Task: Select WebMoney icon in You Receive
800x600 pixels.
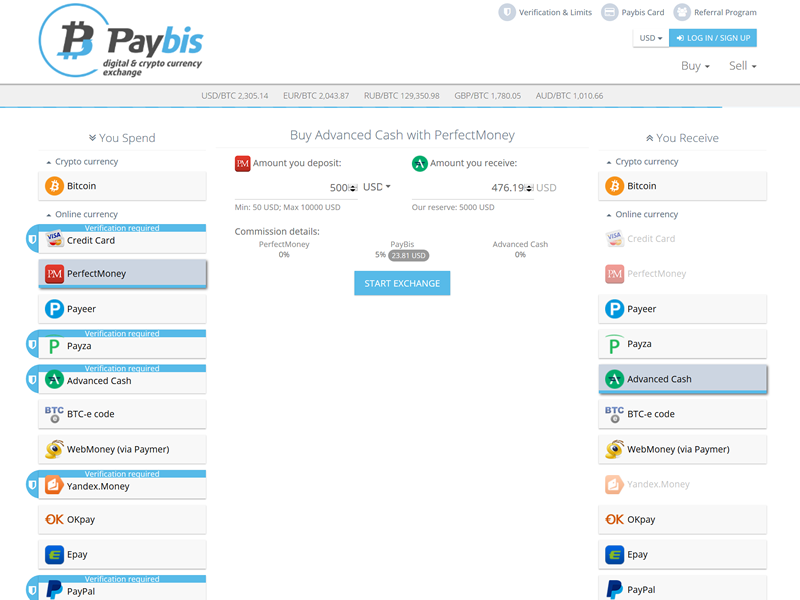Action: [615, 449]
